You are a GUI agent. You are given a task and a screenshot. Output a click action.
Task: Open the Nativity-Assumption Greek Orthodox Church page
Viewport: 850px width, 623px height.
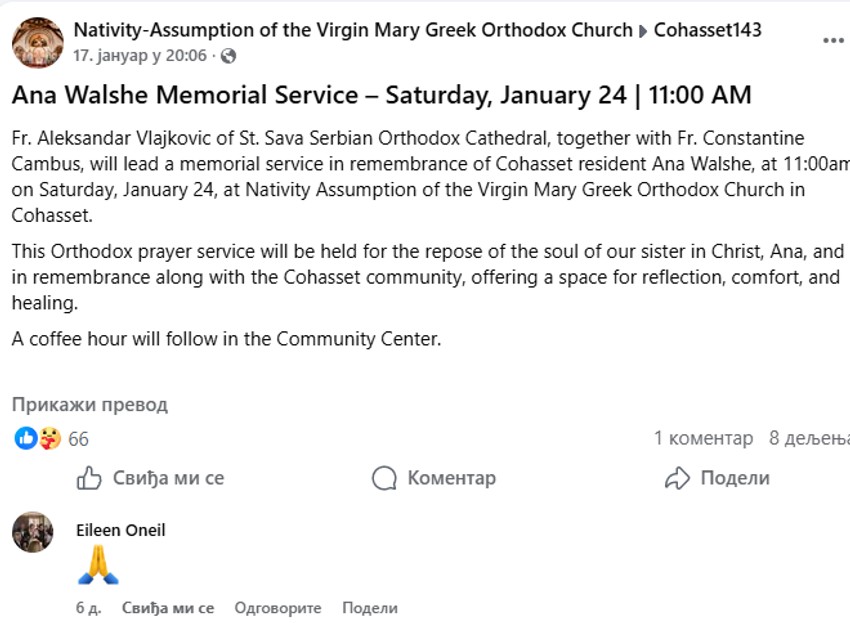pyautogui.click(x=353, y=30)
